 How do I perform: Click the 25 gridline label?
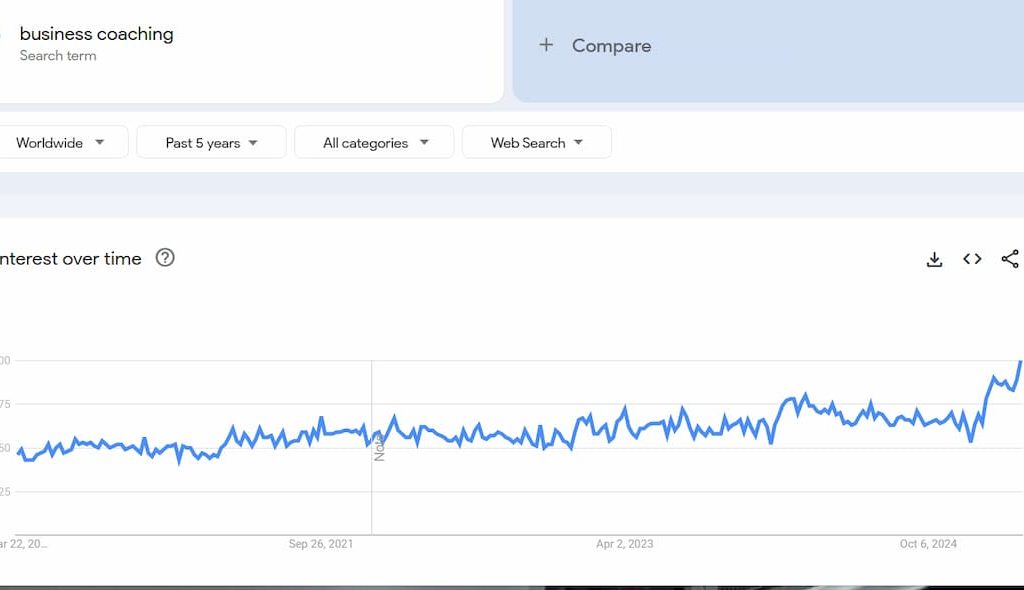click(x=4, y=491)
